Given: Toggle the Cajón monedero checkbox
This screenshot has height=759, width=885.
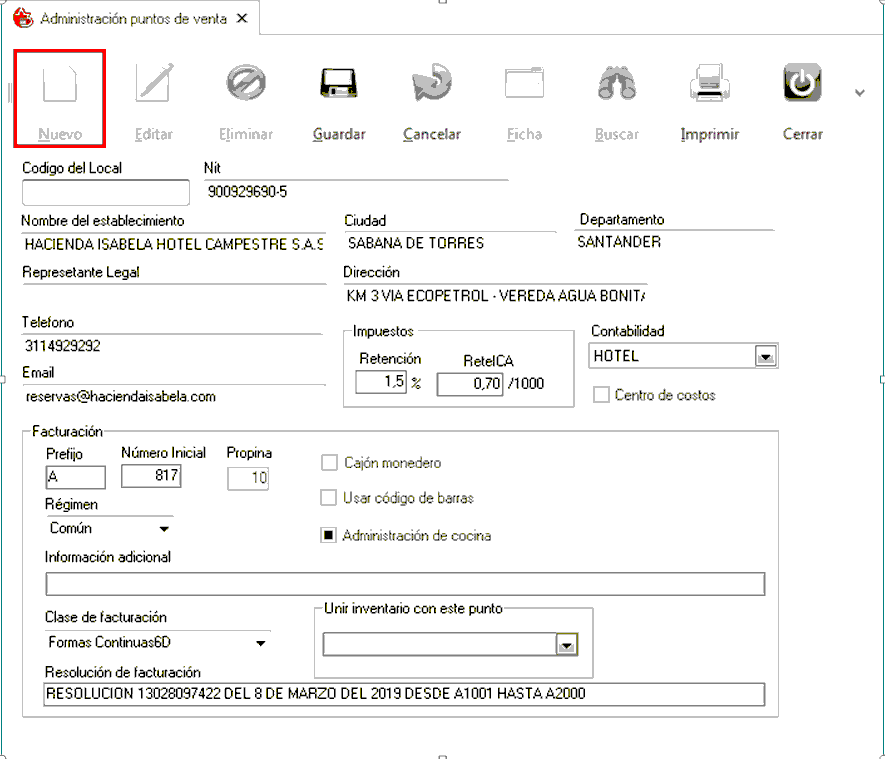Looking at the screenshot, I should pyautogui.click(x=328, y=463).
